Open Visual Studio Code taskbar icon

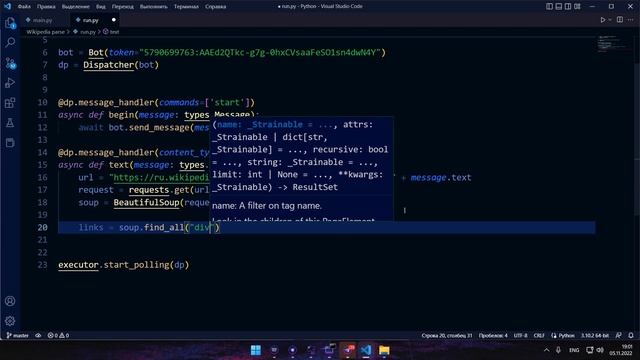click(x=366, y=350)
